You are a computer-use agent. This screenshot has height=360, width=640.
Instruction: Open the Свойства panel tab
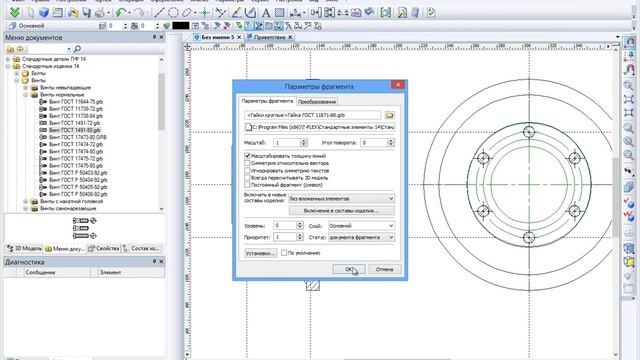tap(104, 248)
